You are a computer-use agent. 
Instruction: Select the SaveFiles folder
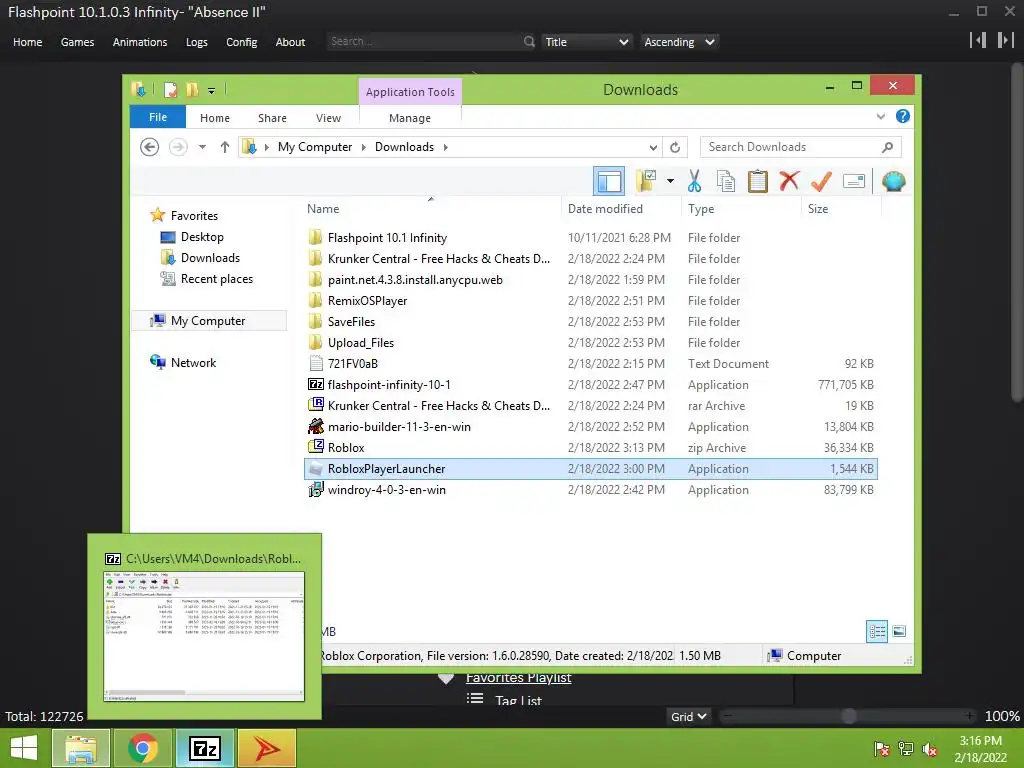(x=351, y=321)
